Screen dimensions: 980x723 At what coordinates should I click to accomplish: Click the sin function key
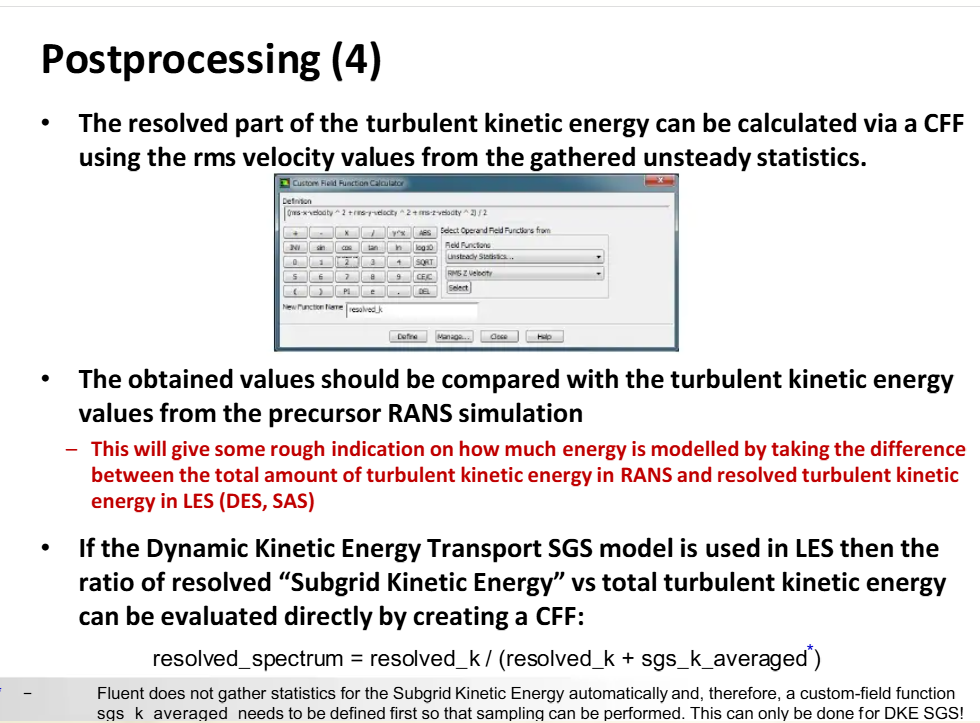click(321, 247)
